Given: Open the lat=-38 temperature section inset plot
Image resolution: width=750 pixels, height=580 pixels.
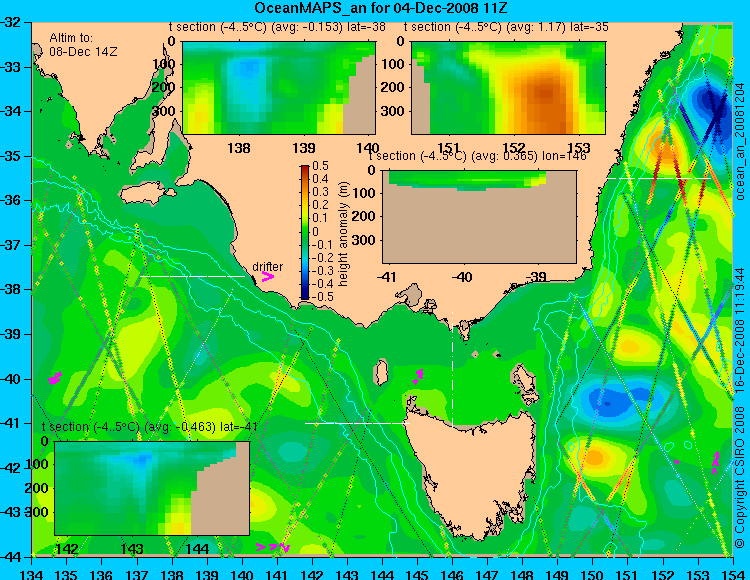Looking at the screenshot, I should pos(279,88).
